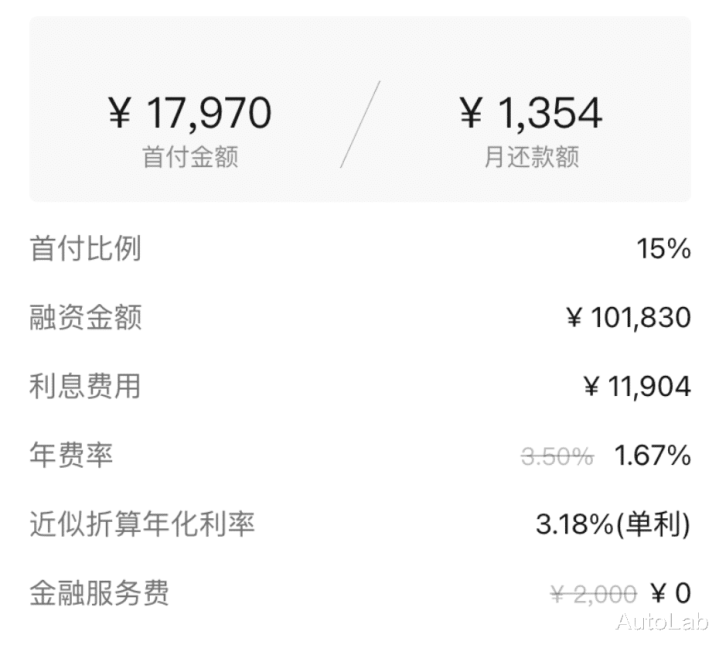Select the 首付比例 row label
Screen dimensions: 719x645
click(85, 249)
